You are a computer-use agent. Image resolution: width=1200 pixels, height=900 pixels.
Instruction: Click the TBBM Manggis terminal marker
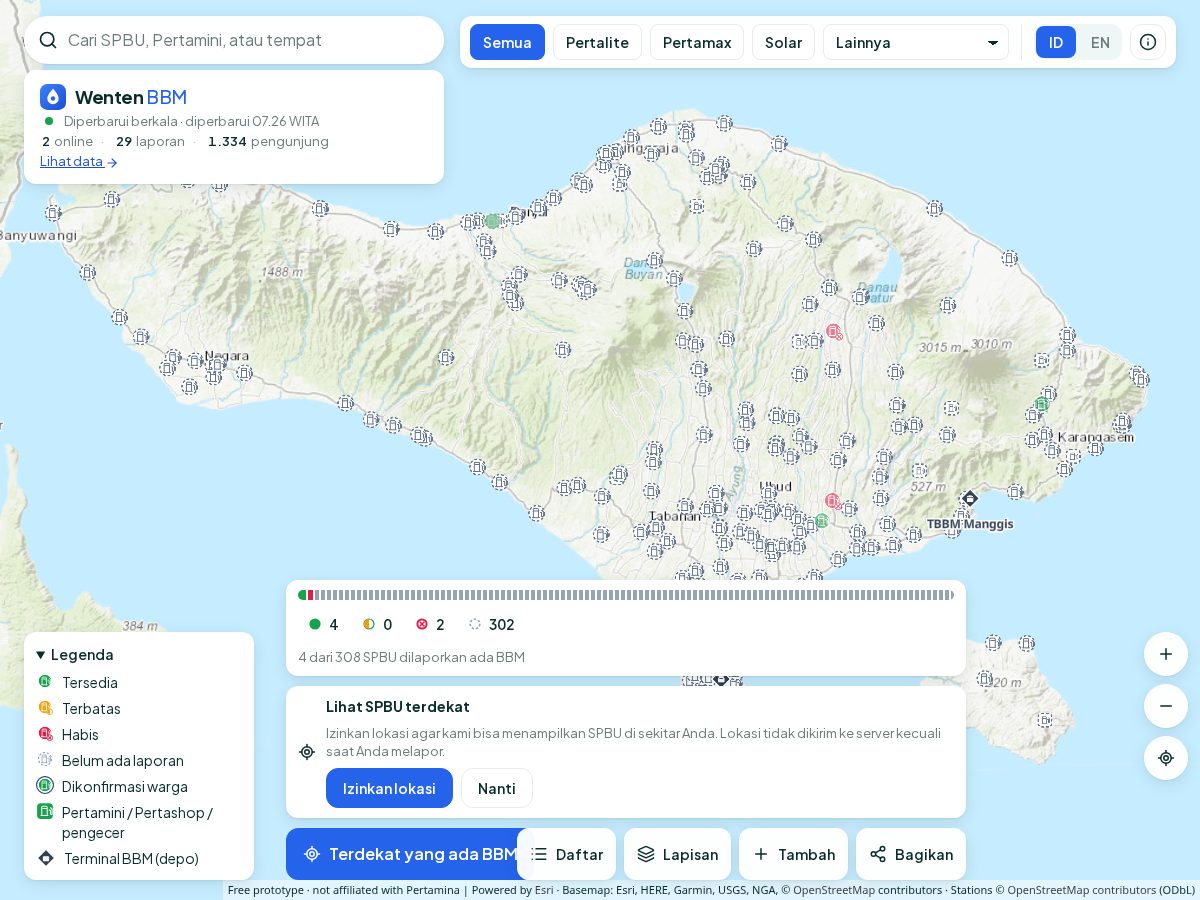969,498
